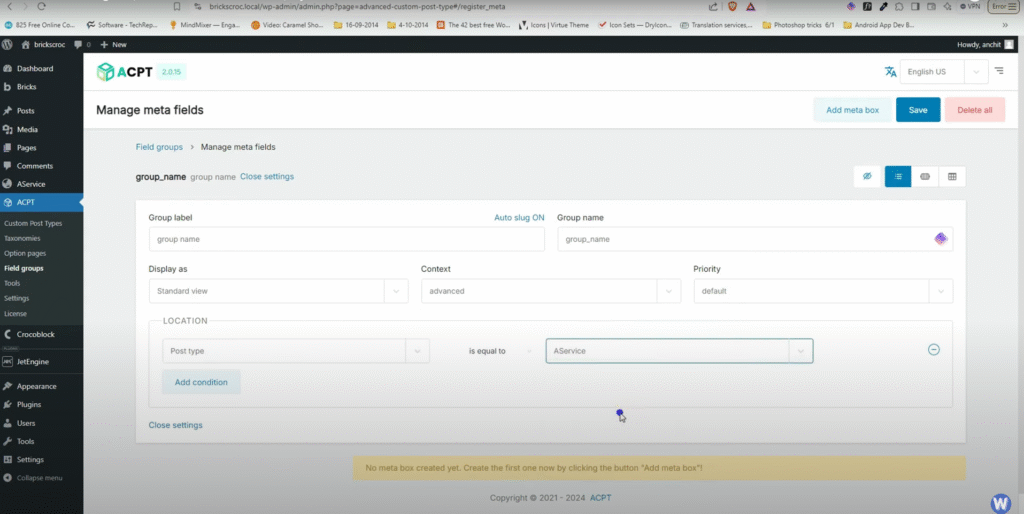The width and height of the screenshot is (1024, 514).
Task: Remove the location condition with minus icon
Action: click(x=934, y=349)
